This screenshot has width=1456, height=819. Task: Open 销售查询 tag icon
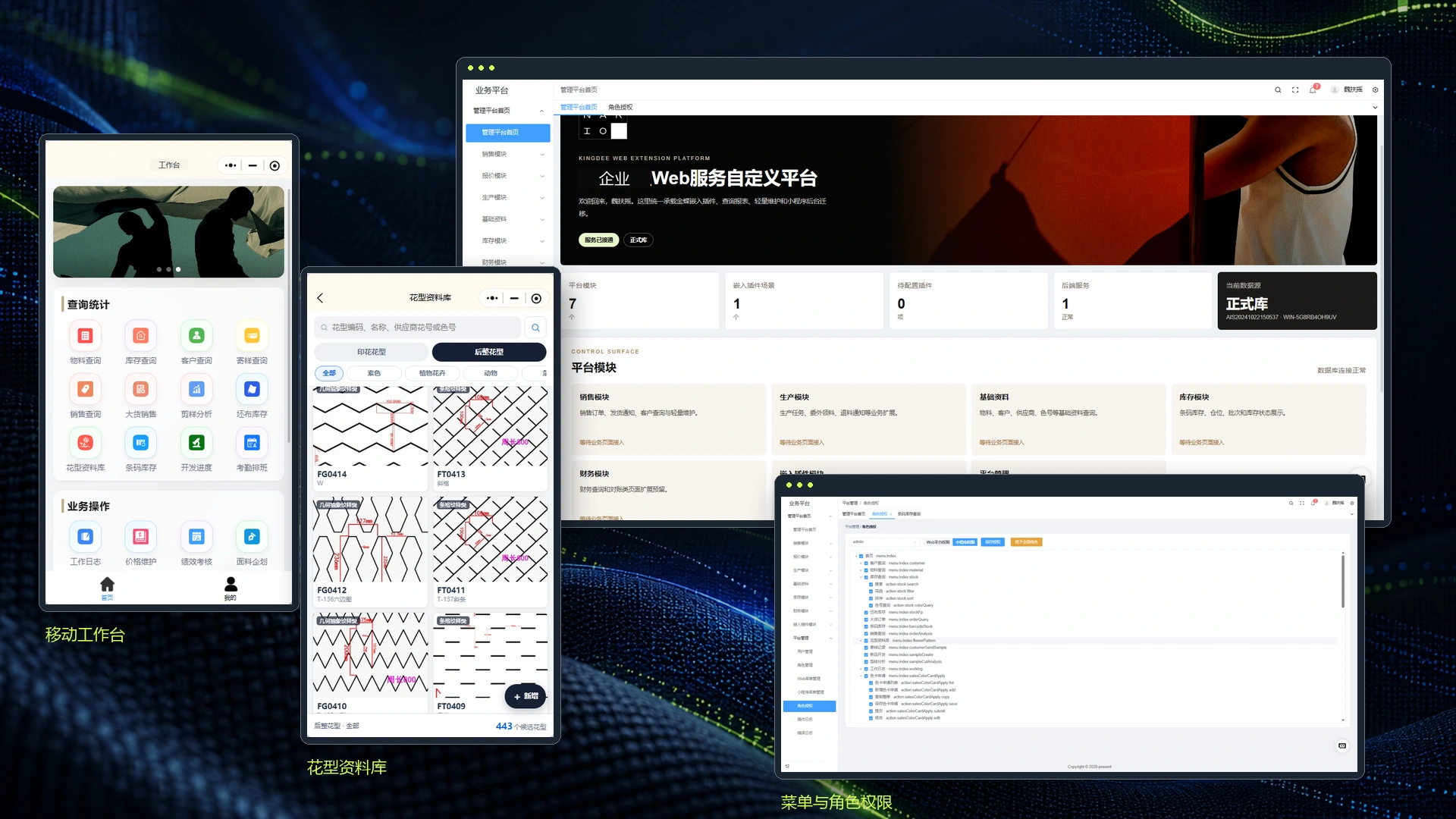(85, 389)
